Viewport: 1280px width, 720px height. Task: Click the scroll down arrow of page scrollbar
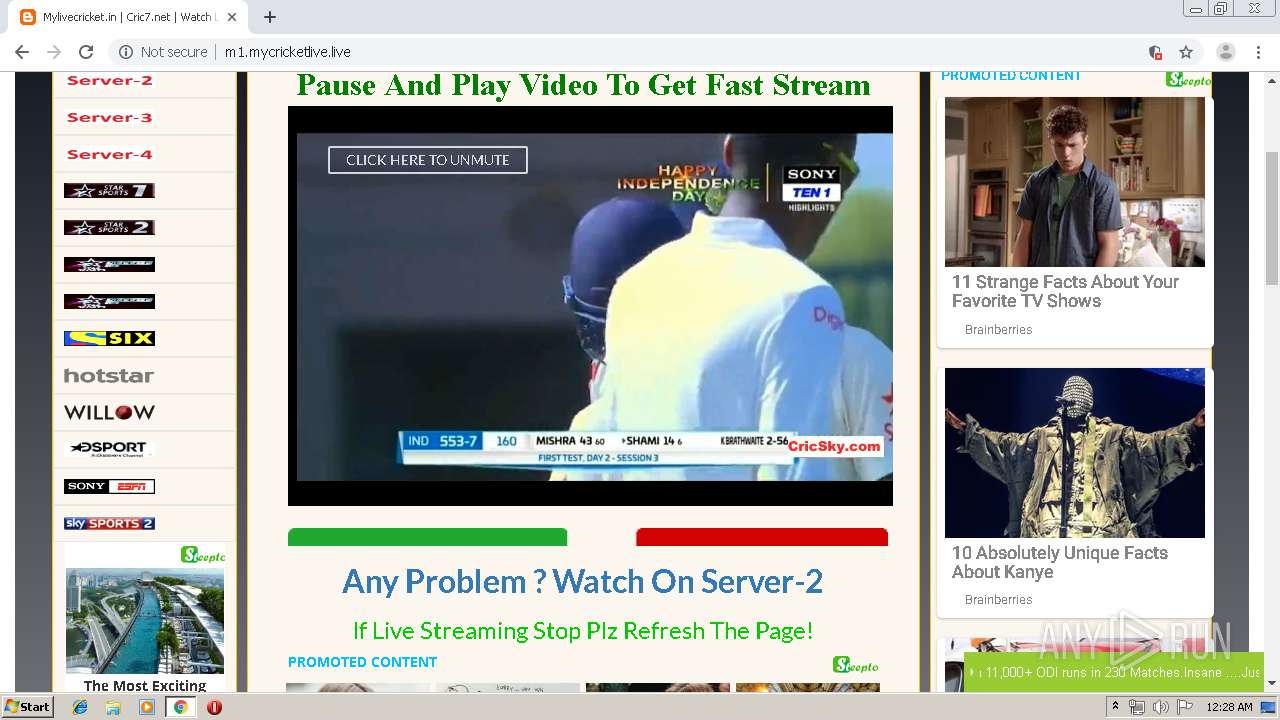(x=1272, y=684)
